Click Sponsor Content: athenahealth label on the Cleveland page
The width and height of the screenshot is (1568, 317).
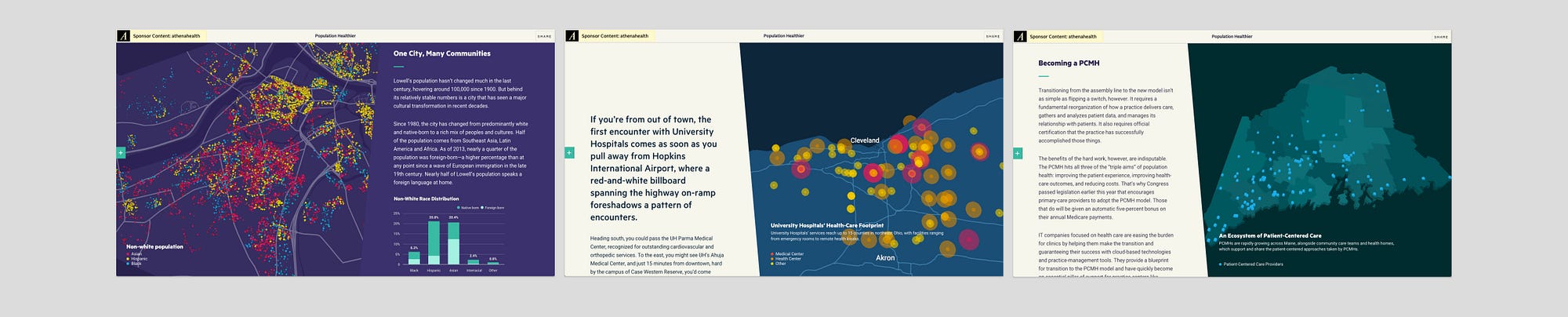[x=615, y=36]
